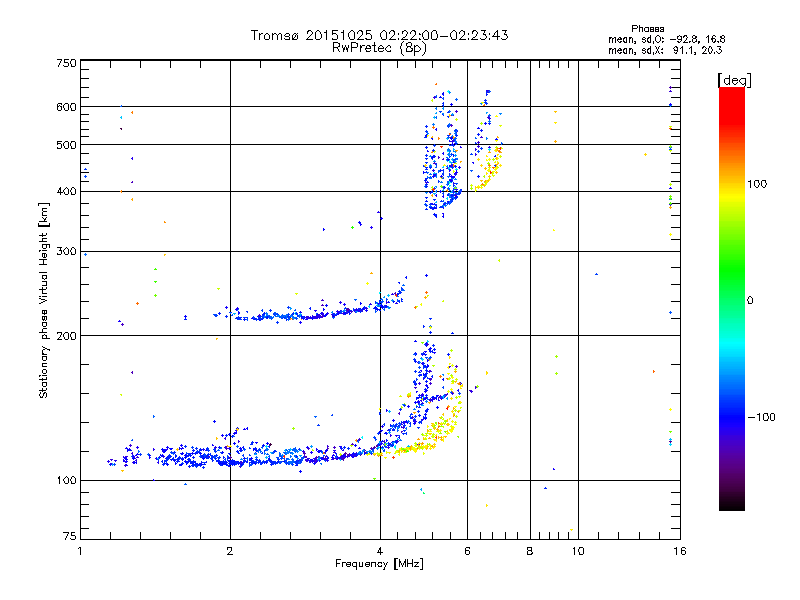
Task: Click the colorbar tick label '100'
Action: tap(757, 184)
